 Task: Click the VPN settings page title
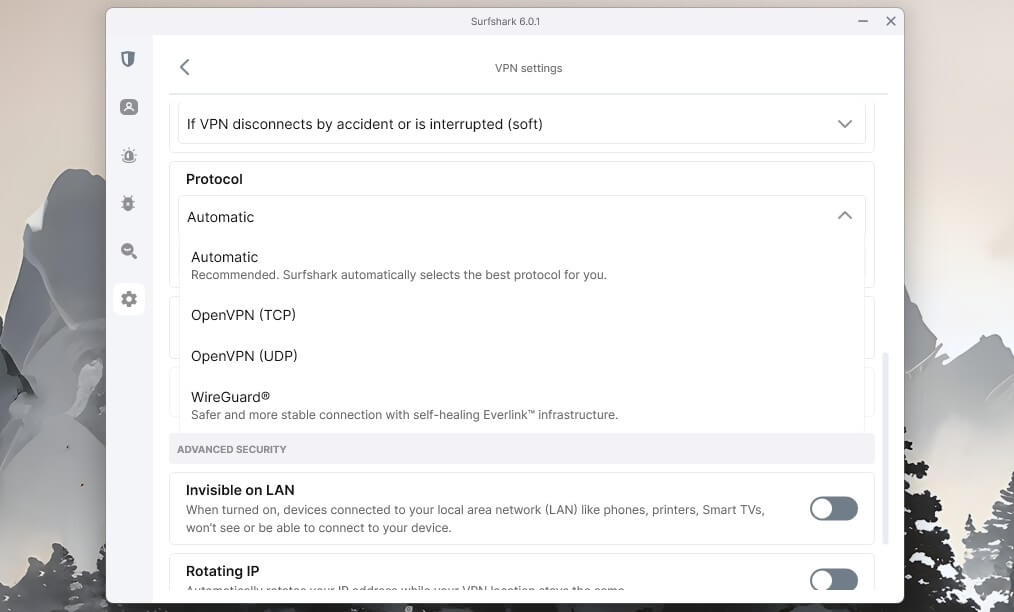coord(528,68)
